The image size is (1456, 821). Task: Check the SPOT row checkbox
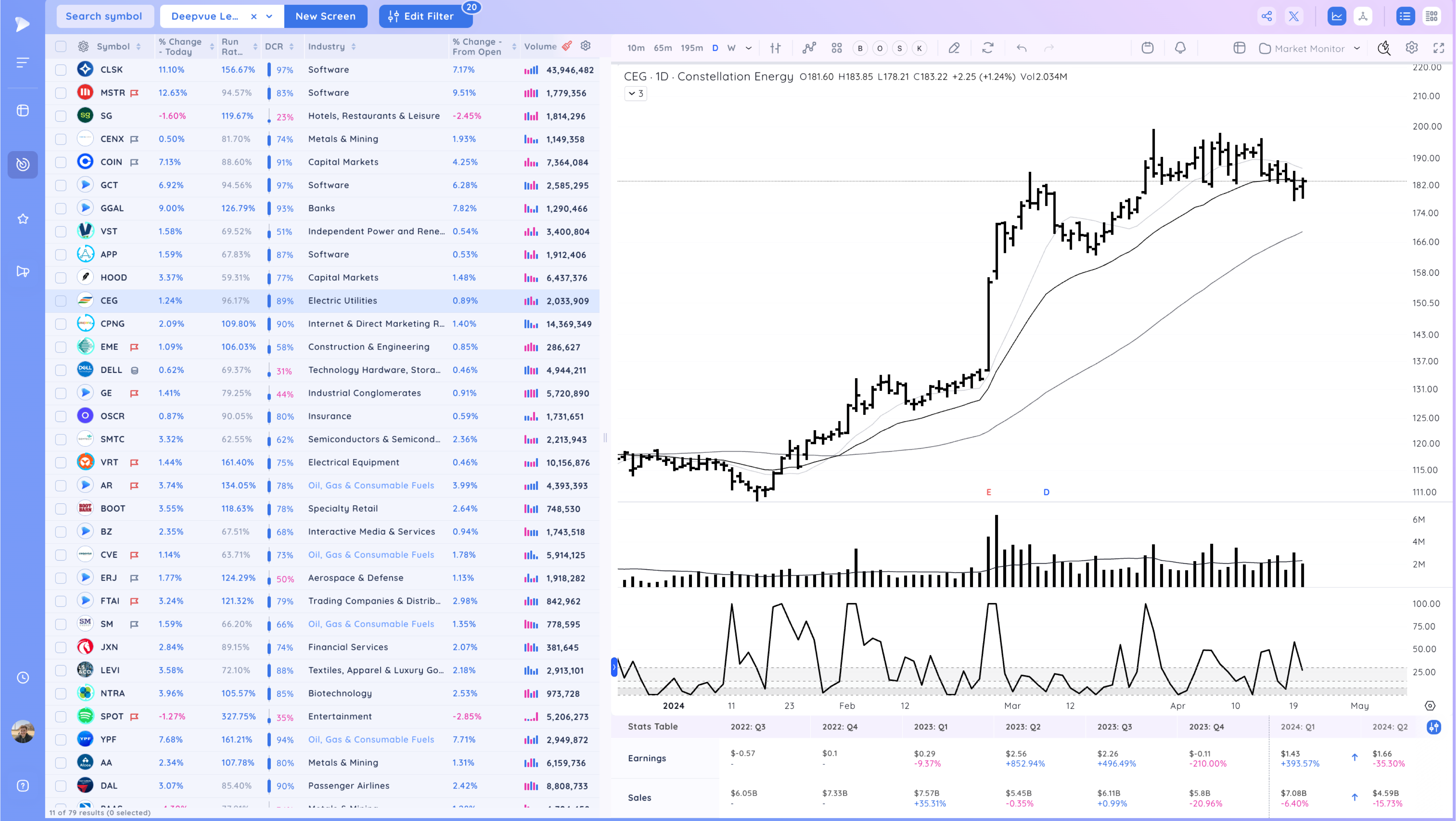pyautogui.click(x=61, y=717)
